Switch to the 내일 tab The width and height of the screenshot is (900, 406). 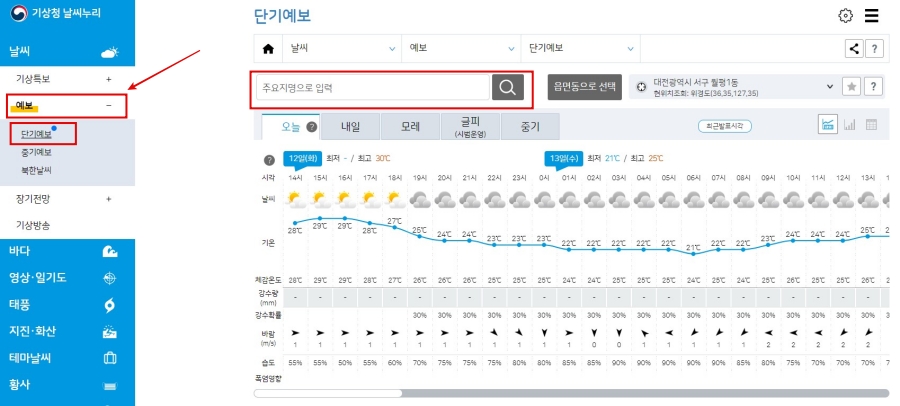pos(351,127)
